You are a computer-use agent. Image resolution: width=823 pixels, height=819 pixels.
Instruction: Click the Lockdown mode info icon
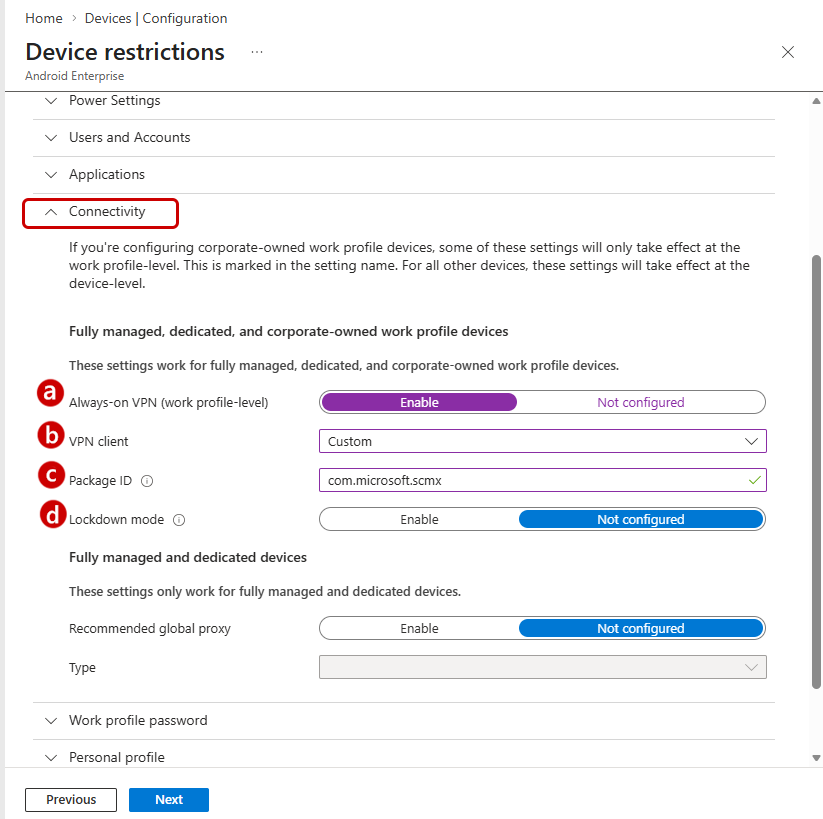[179, 520]
